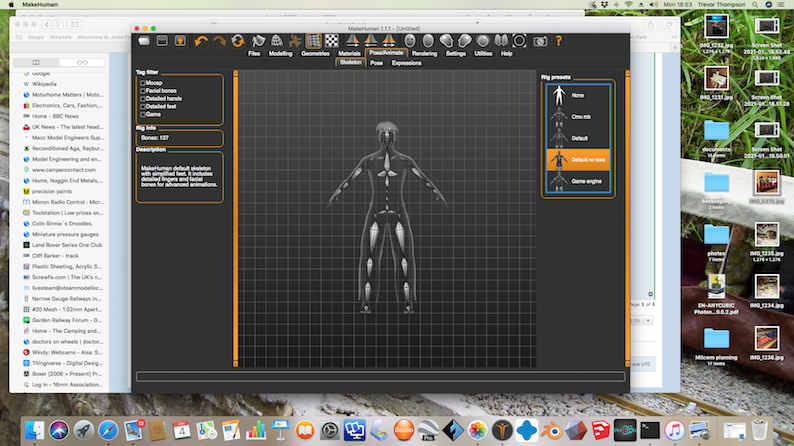Open the Modelling tab
This screenshot has height=446, width=794.
coord(281,54)
